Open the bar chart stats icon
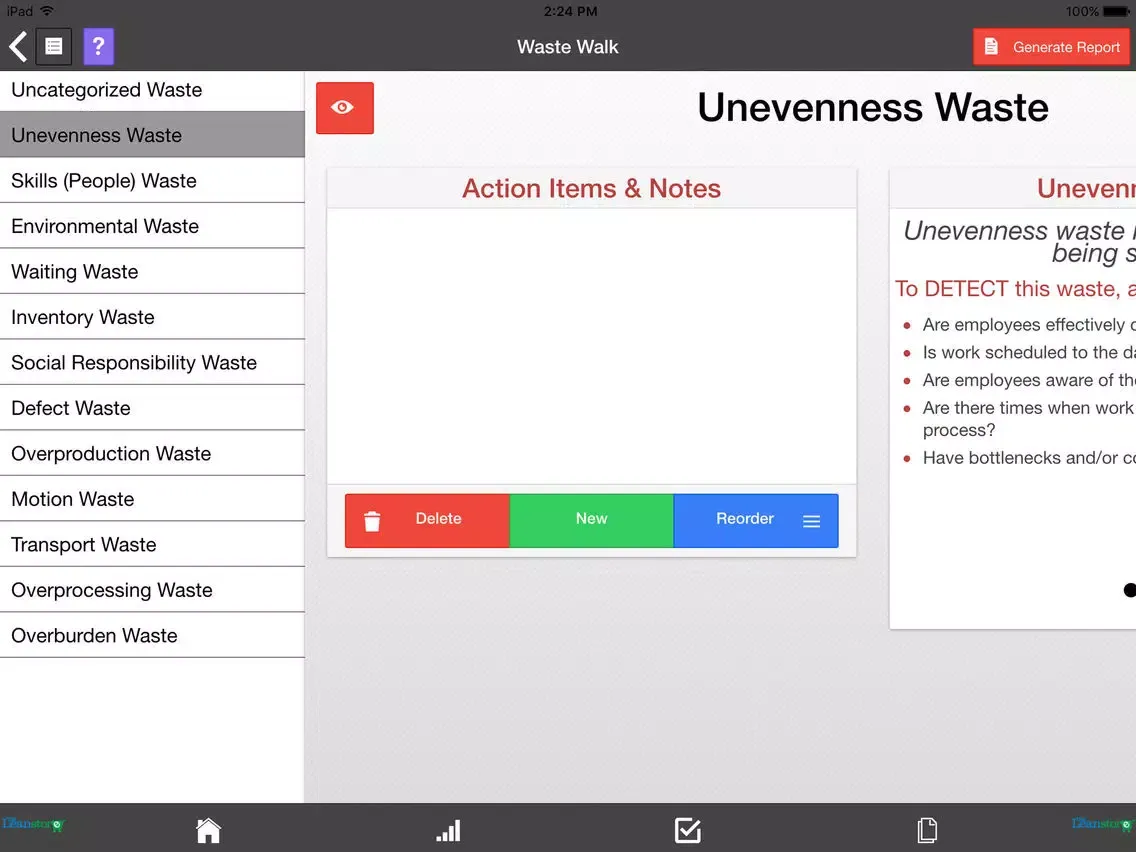This screenshot has height=852, width=1136. (448, 830)
